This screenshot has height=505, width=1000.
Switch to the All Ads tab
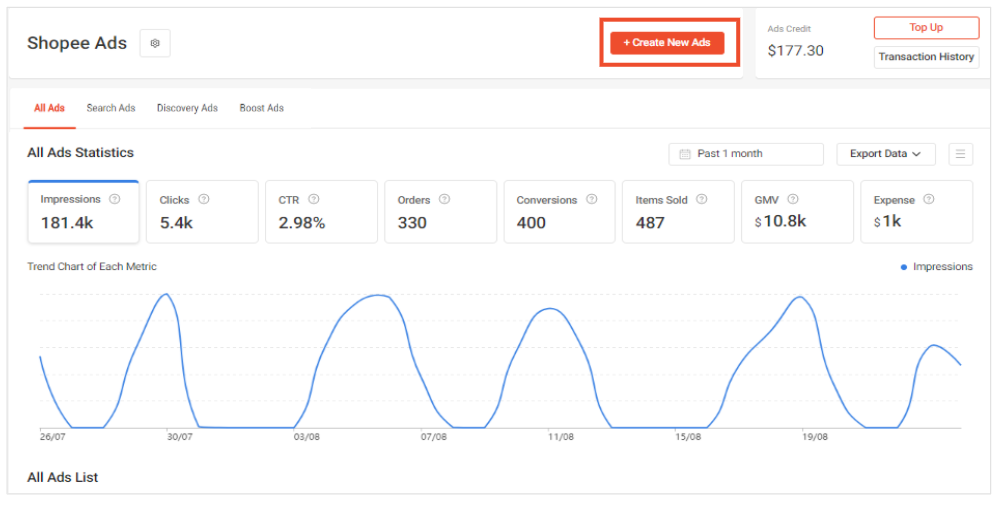point(49,108)
